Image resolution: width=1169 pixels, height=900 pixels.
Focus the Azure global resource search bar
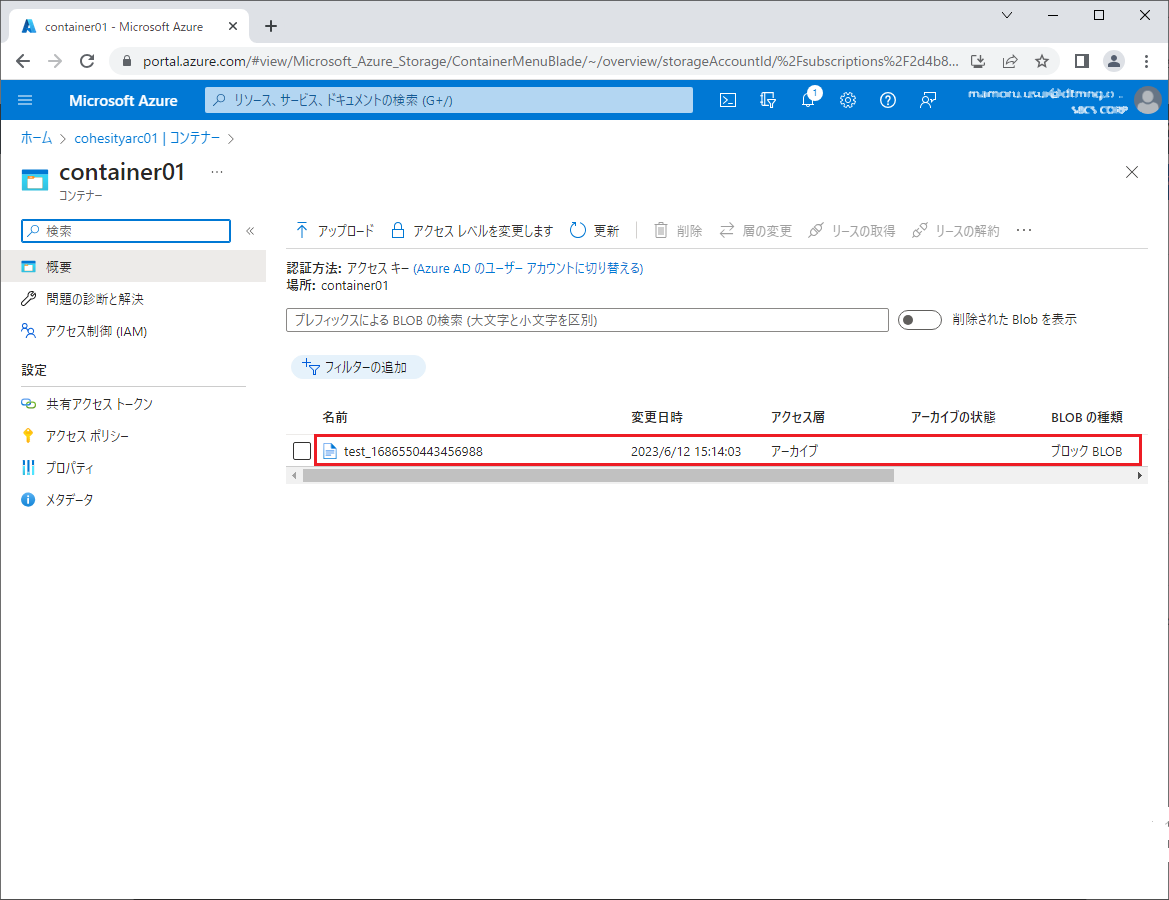point(449,100)
